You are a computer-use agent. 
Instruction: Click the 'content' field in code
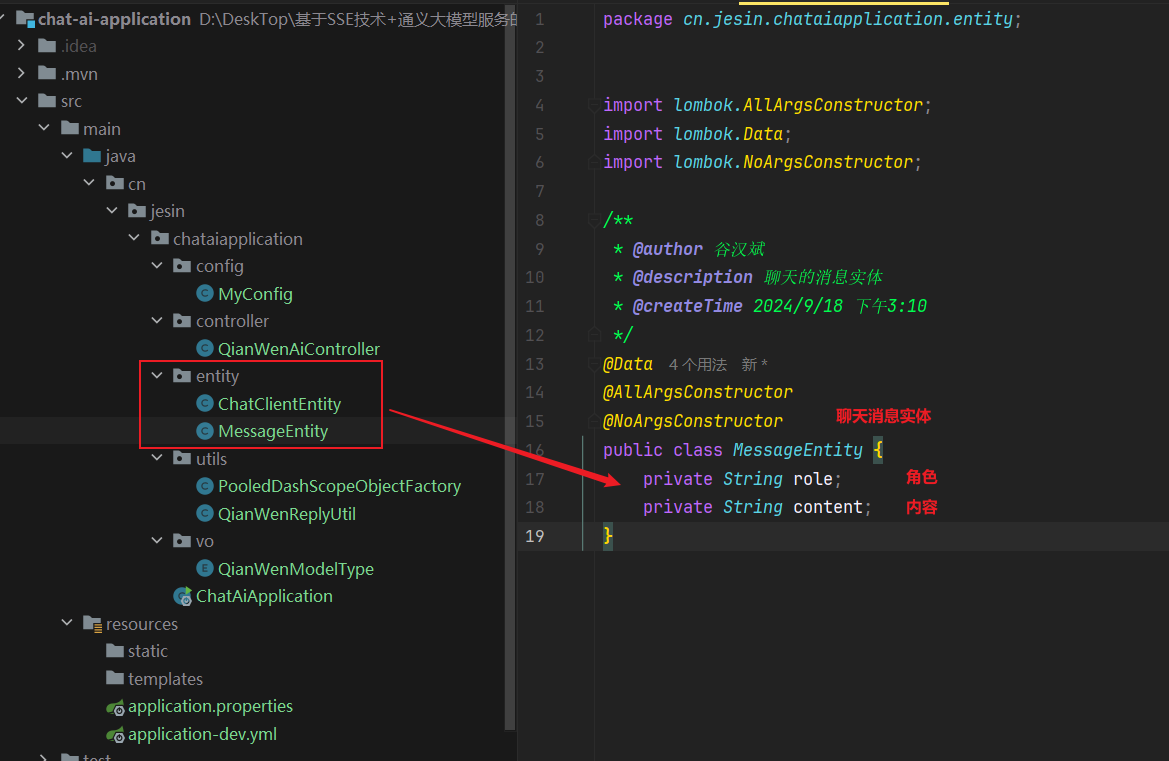pyautogui.click(x=828, y=507)
